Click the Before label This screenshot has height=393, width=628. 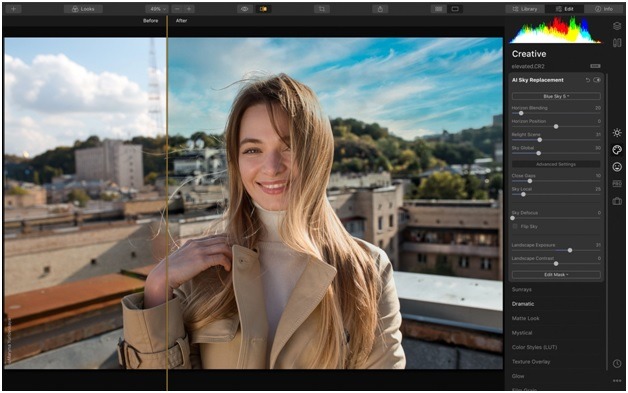click(x=151, y=21)
